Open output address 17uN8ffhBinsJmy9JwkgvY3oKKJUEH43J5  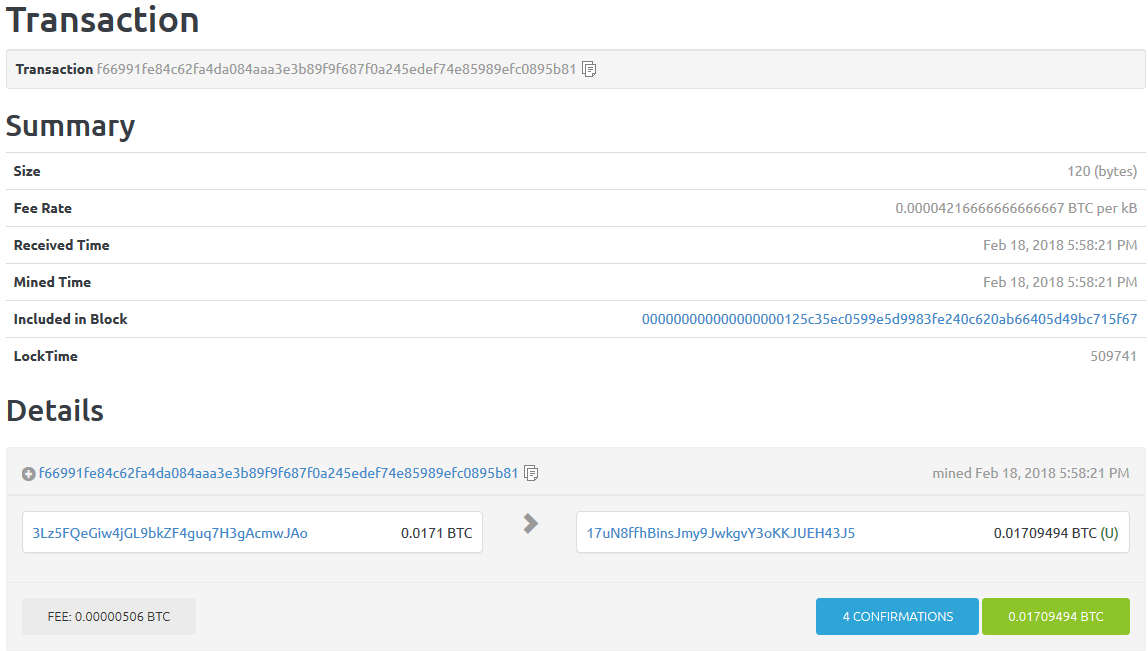(720, 533)
